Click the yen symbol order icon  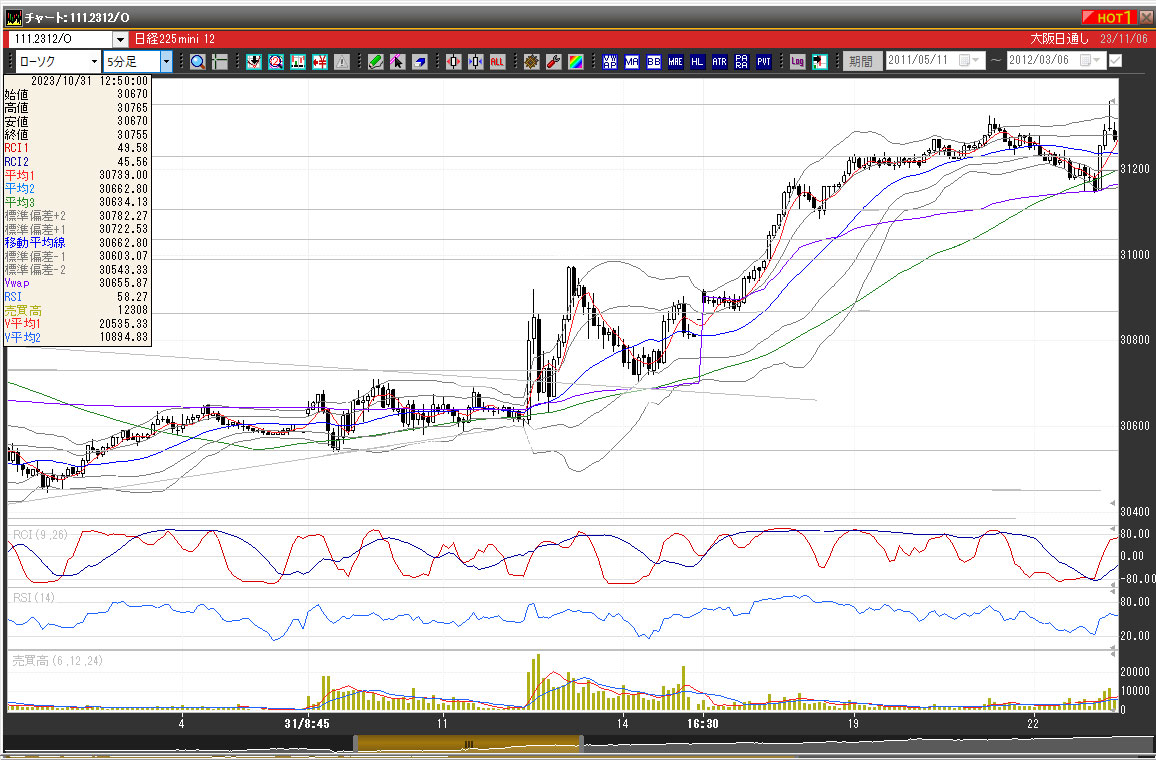(320, 62)
